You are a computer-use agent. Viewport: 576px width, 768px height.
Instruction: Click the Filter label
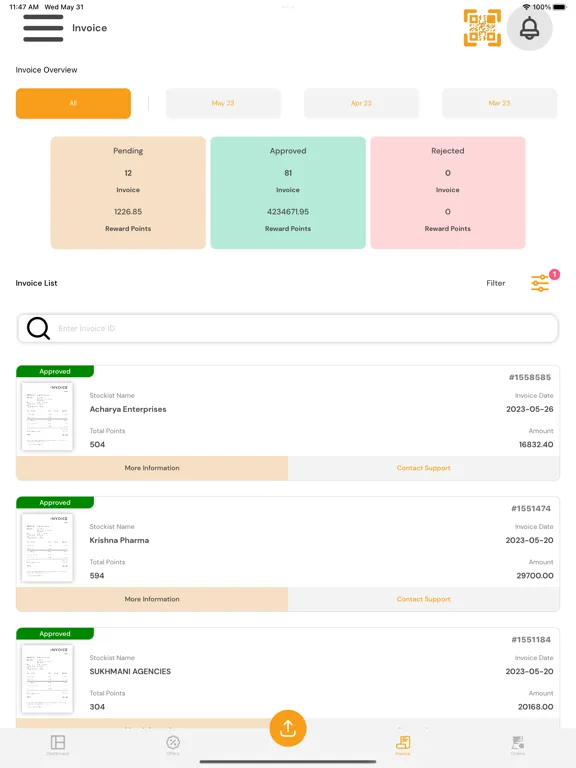click(x=496, y=283)
